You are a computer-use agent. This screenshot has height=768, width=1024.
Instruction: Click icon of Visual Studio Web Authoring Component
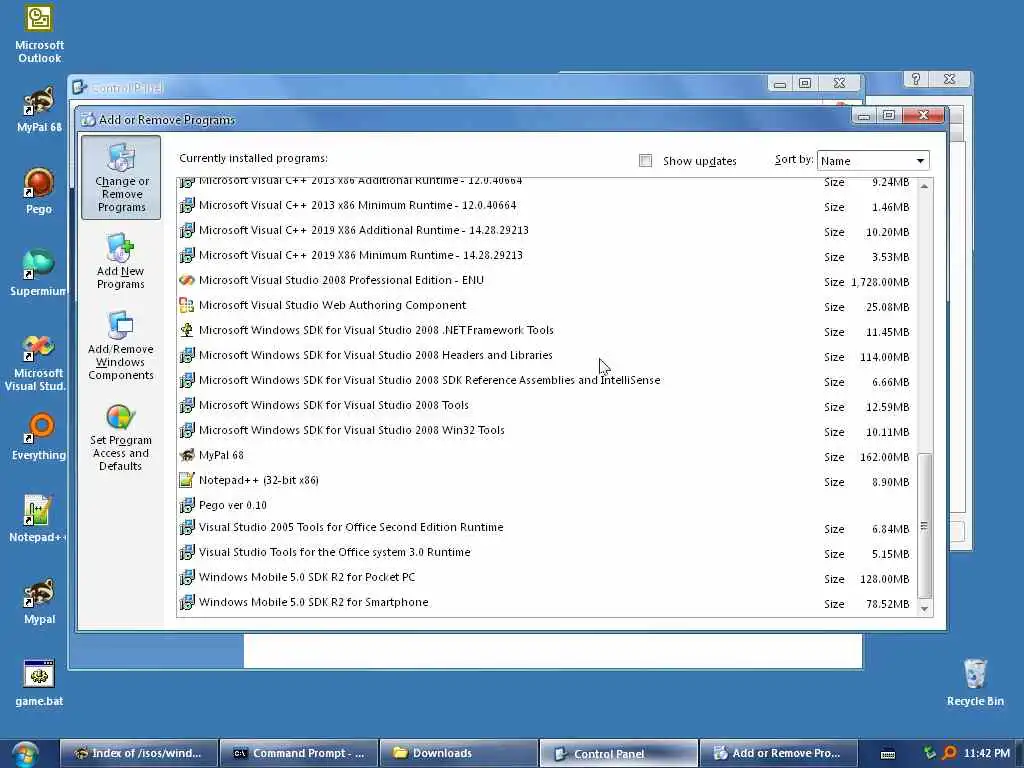pos(187,305)
